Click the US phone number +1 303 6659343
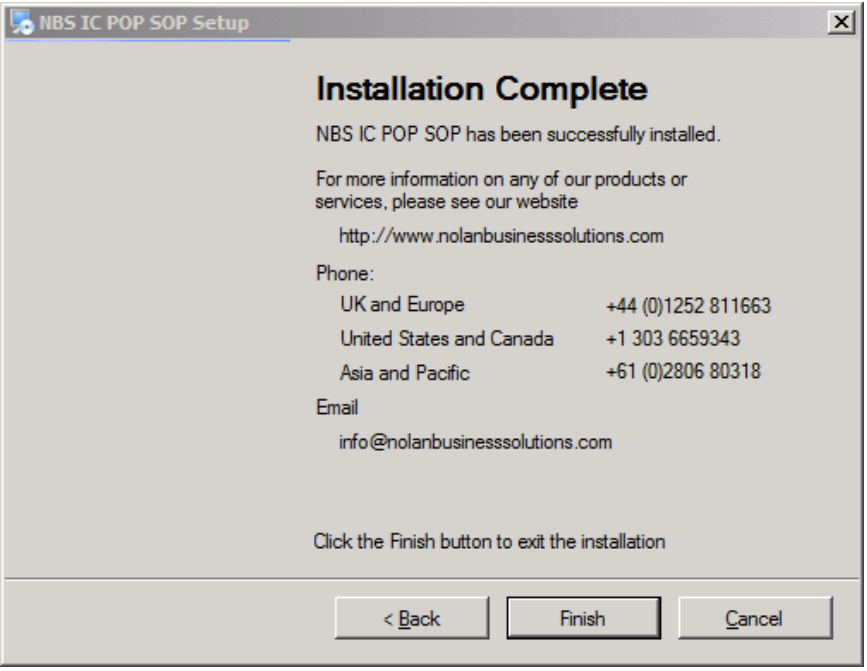Viewport: 867px width, 671px height. click(672, 339)
